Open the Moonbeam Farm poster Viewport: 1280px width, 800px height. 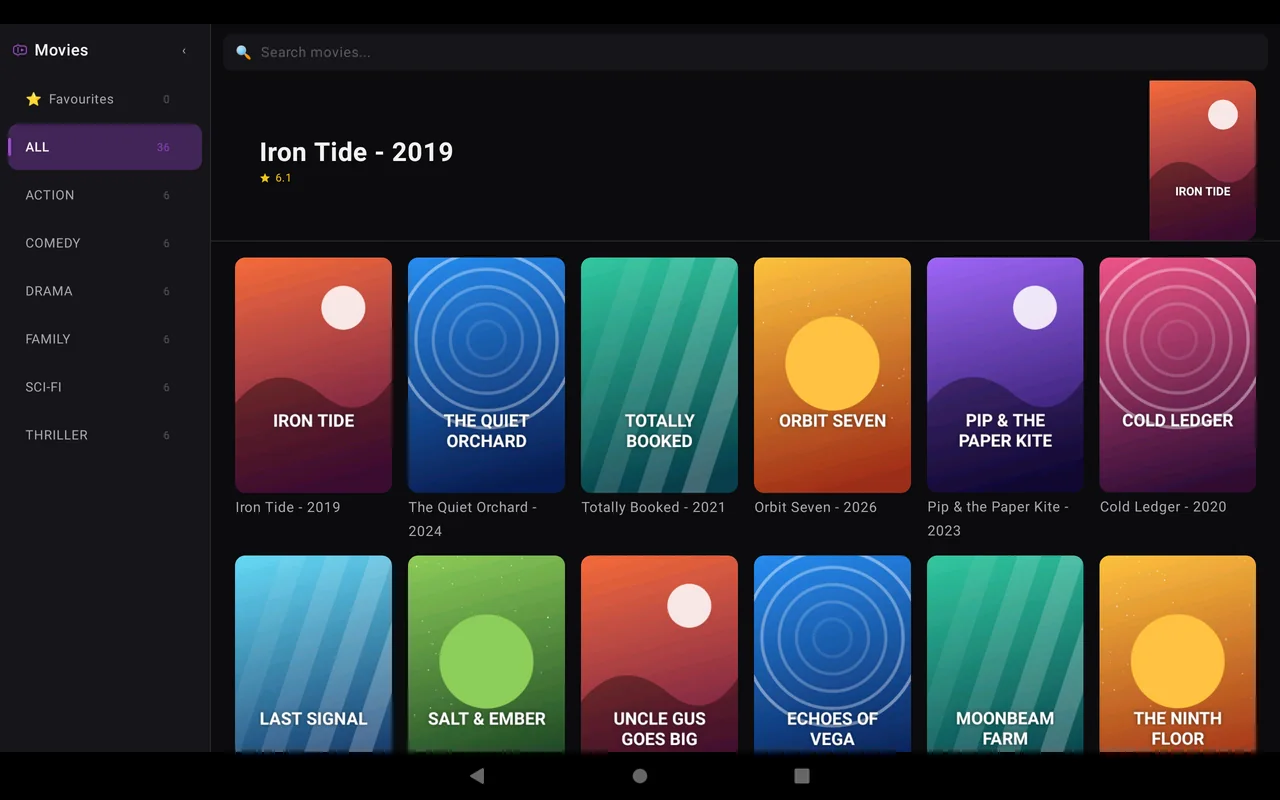point(1005,654)
